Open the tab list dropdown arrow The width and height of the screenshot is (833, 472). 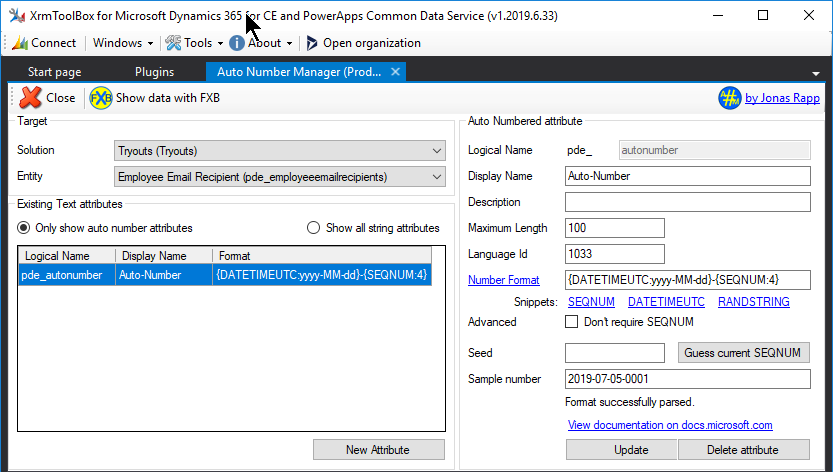coord(815,73)
